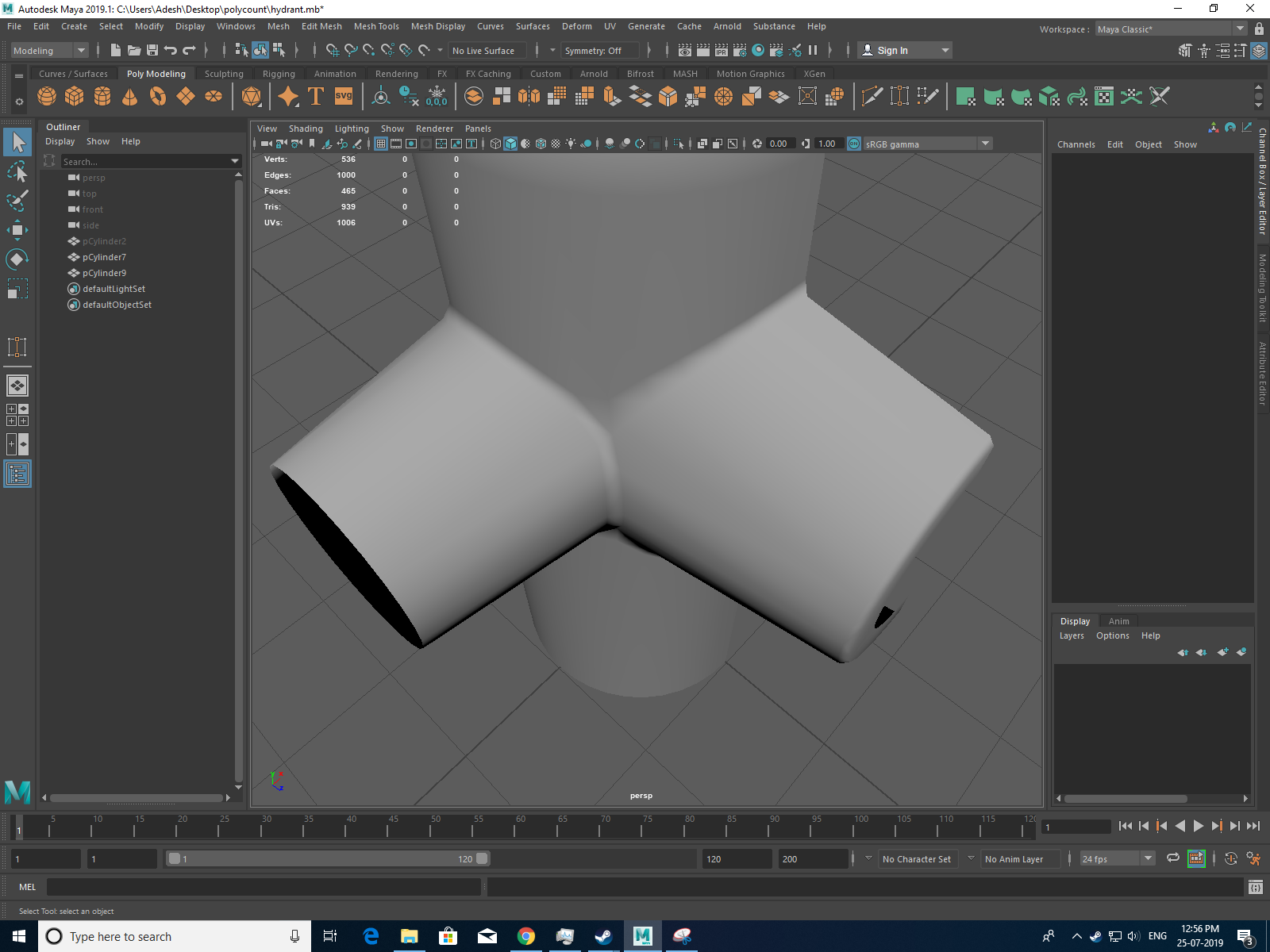Open the Symmetry: Off dropdown
Screen dimensions: 1270x952
point(601,50)
